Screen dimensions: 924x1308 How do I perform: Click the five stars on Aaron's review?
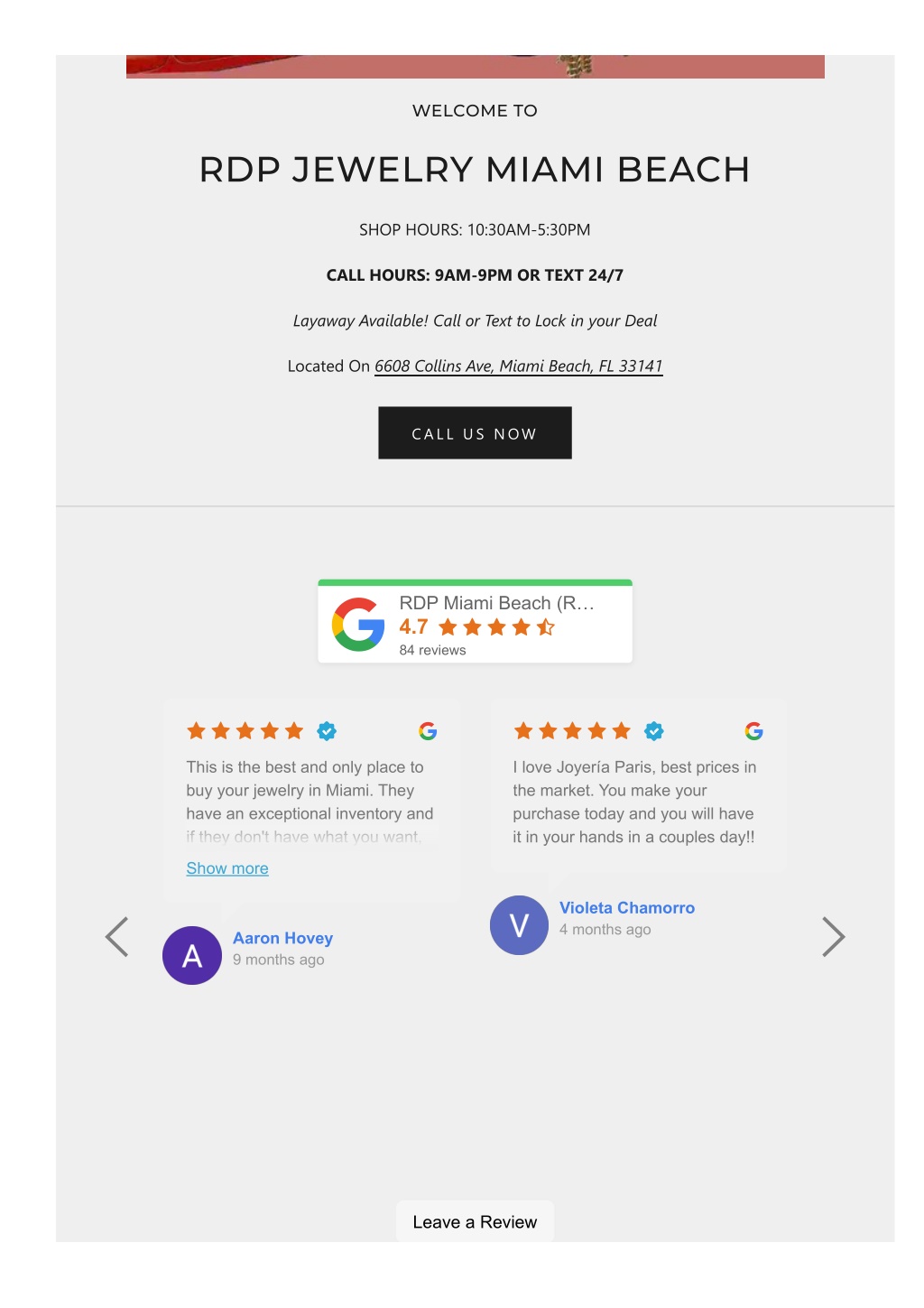245,731
